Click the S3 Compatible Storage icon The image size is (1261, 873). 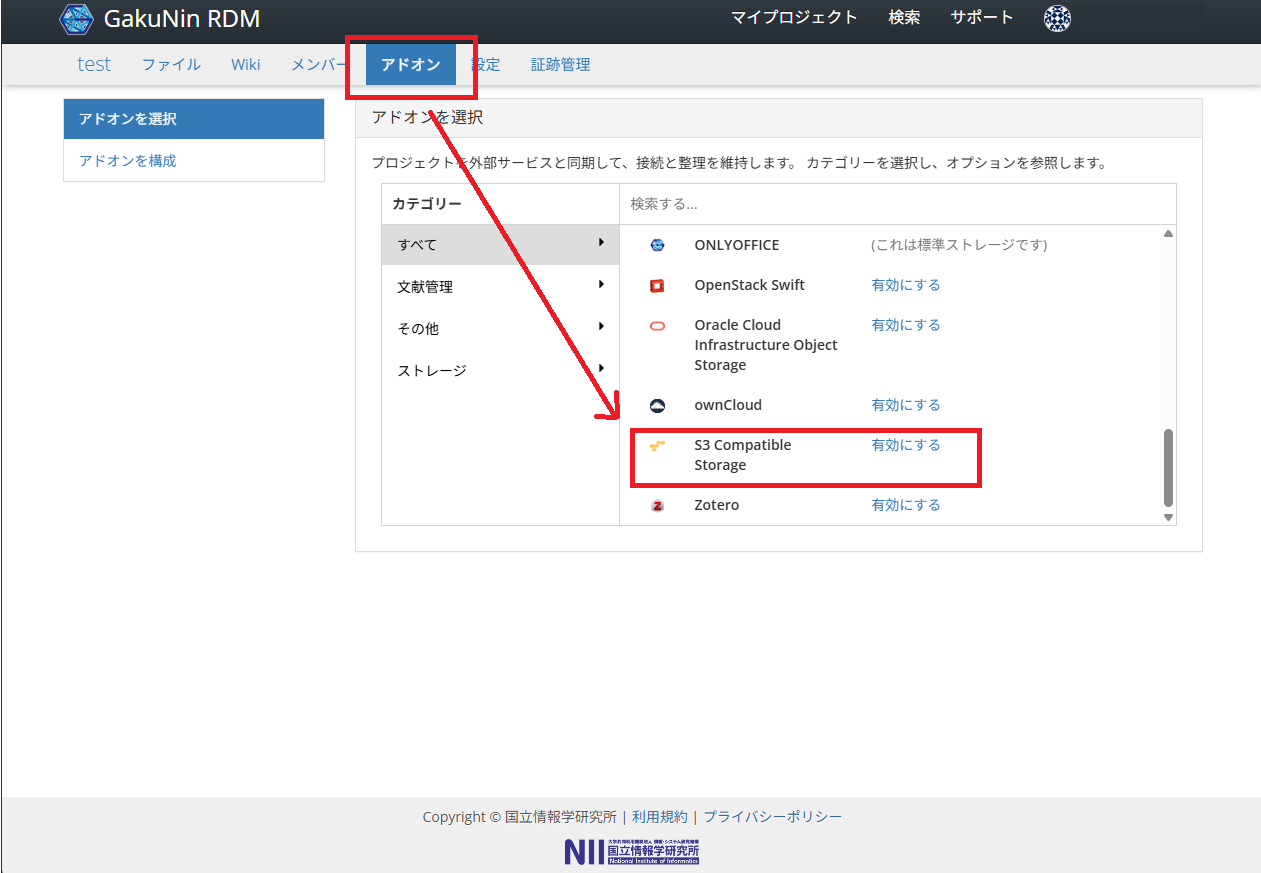[657, 446]
